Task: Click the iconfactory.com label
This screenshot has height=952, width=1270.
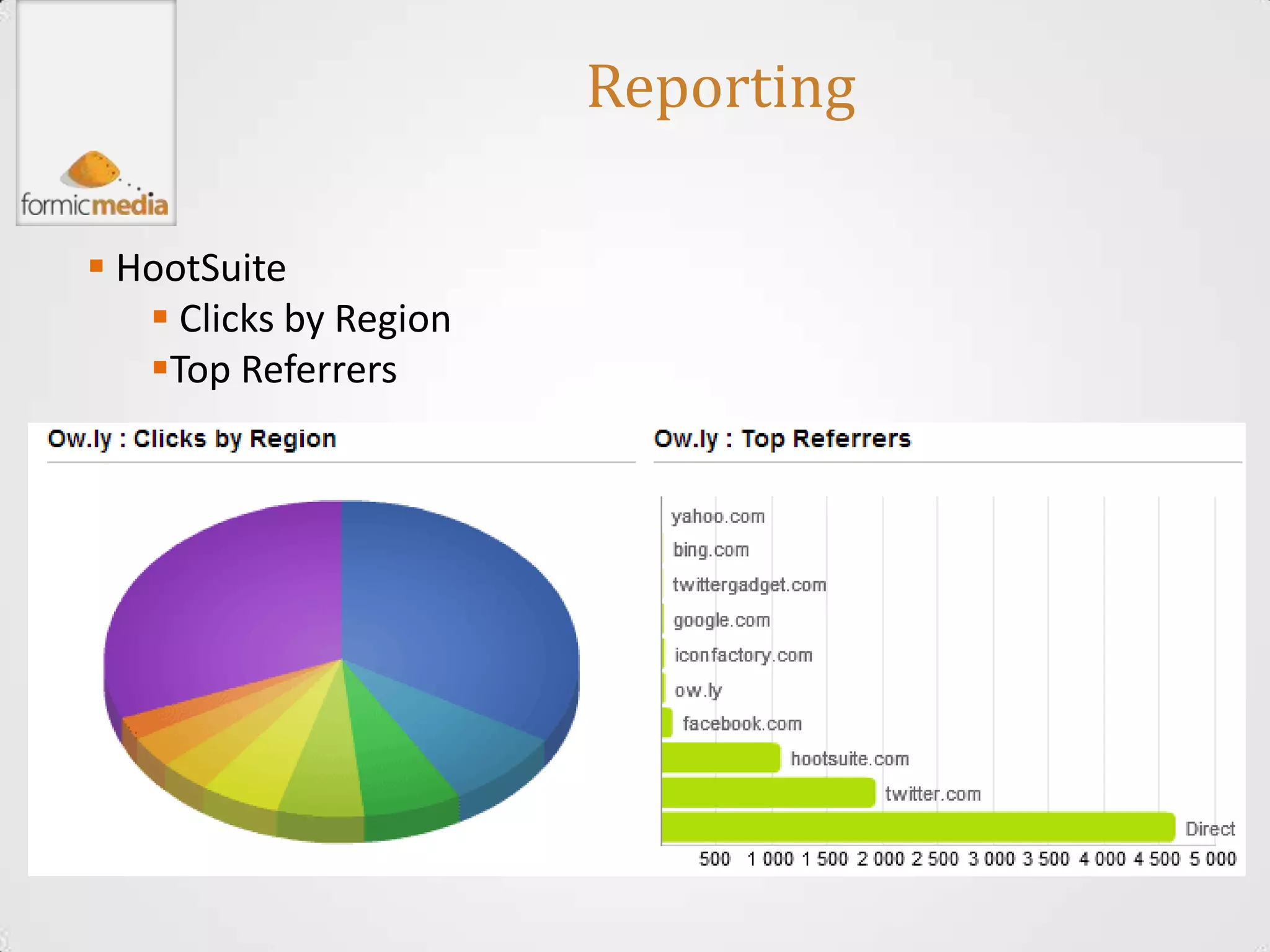Action: pos(743,655)
